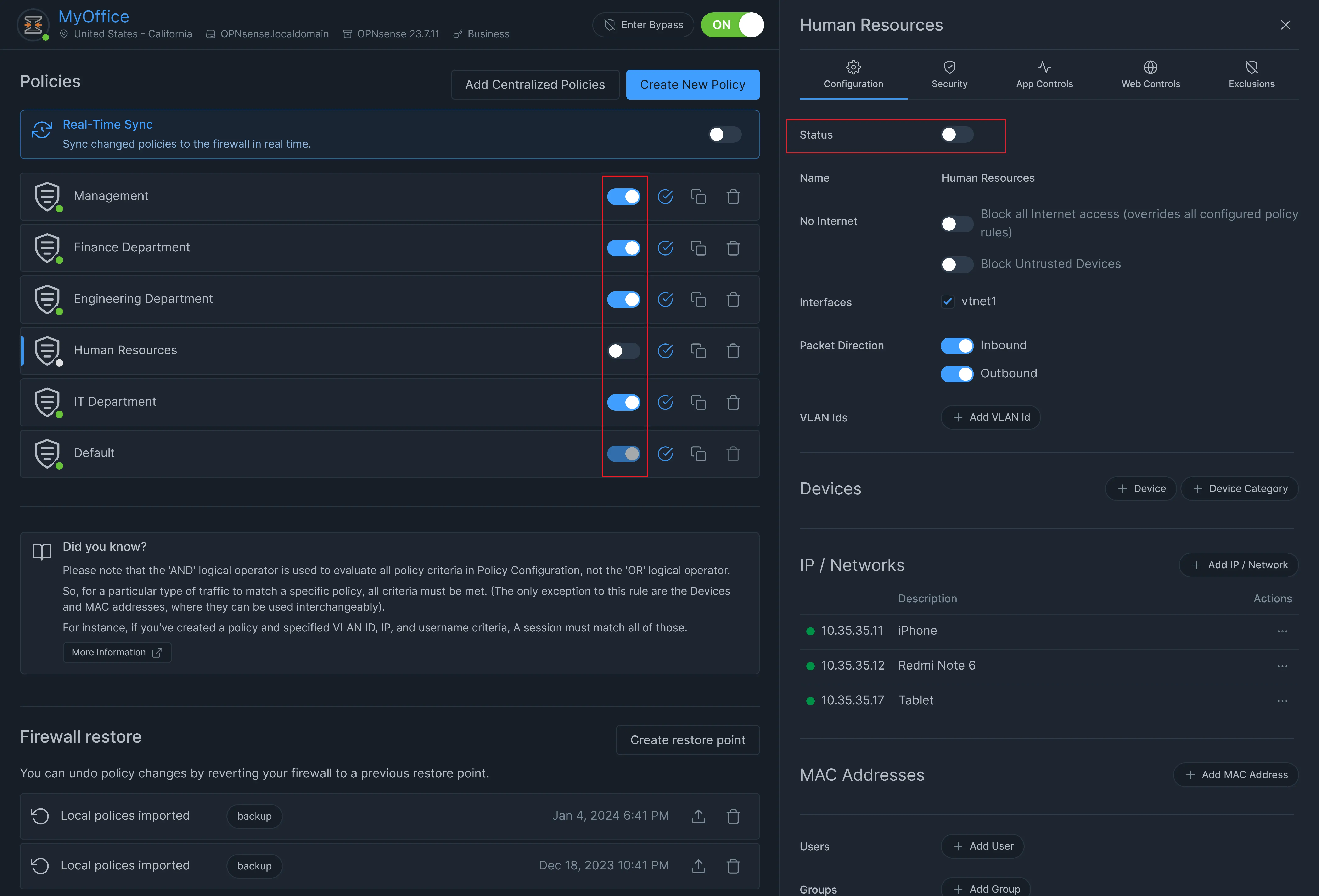
Task: Click the Real-Time Sync icon
Action: (x=42, y=130)
